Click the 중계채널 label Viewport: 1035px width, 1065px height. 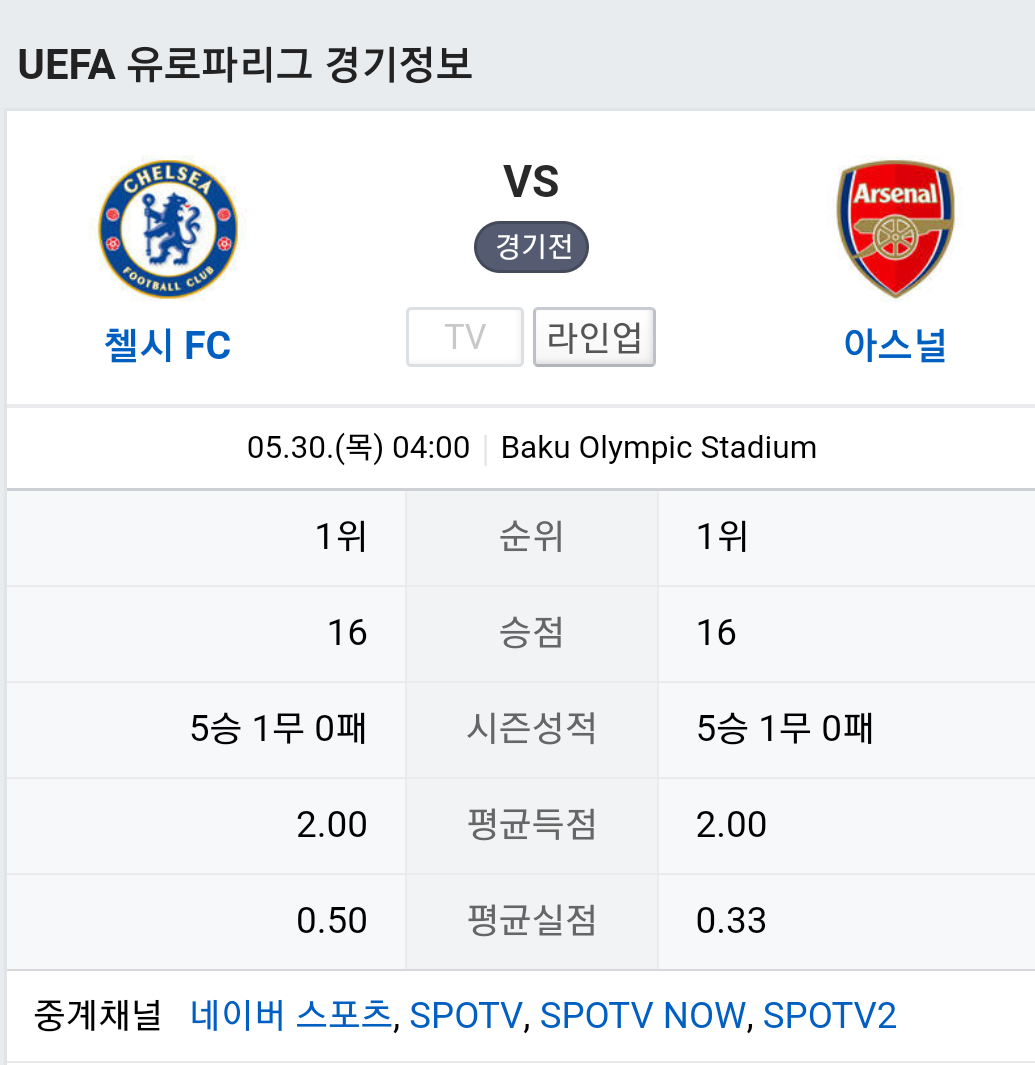tap(98, 1015)
